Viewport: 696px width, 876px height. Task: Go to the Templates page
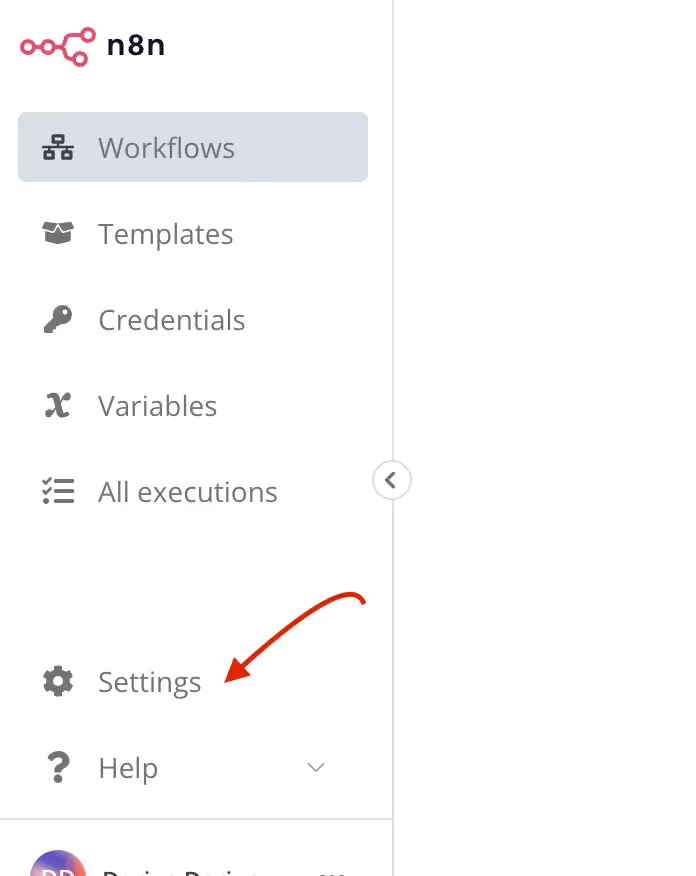click(x=165, y=234)
